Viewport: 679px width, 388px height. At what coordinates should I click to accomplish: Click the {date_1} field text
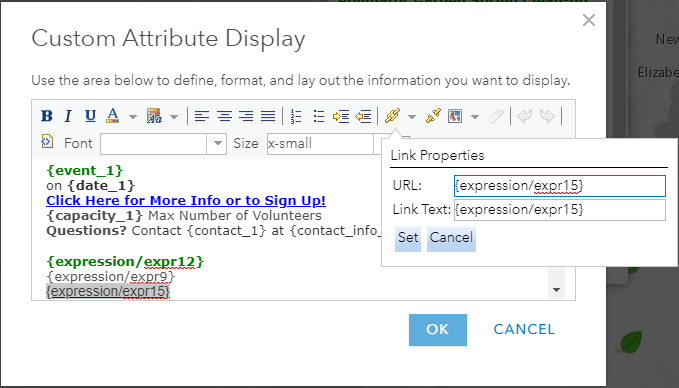[101, 186]
